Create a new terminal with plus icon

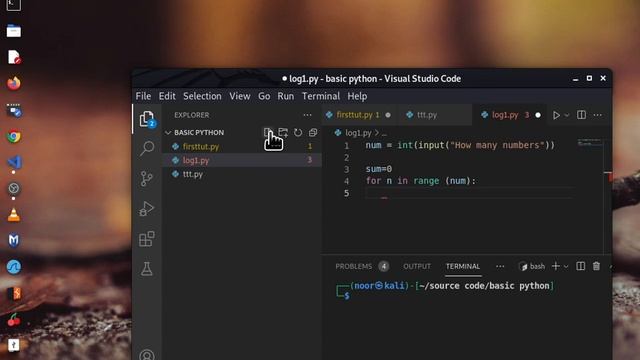(x=556, y=266)
